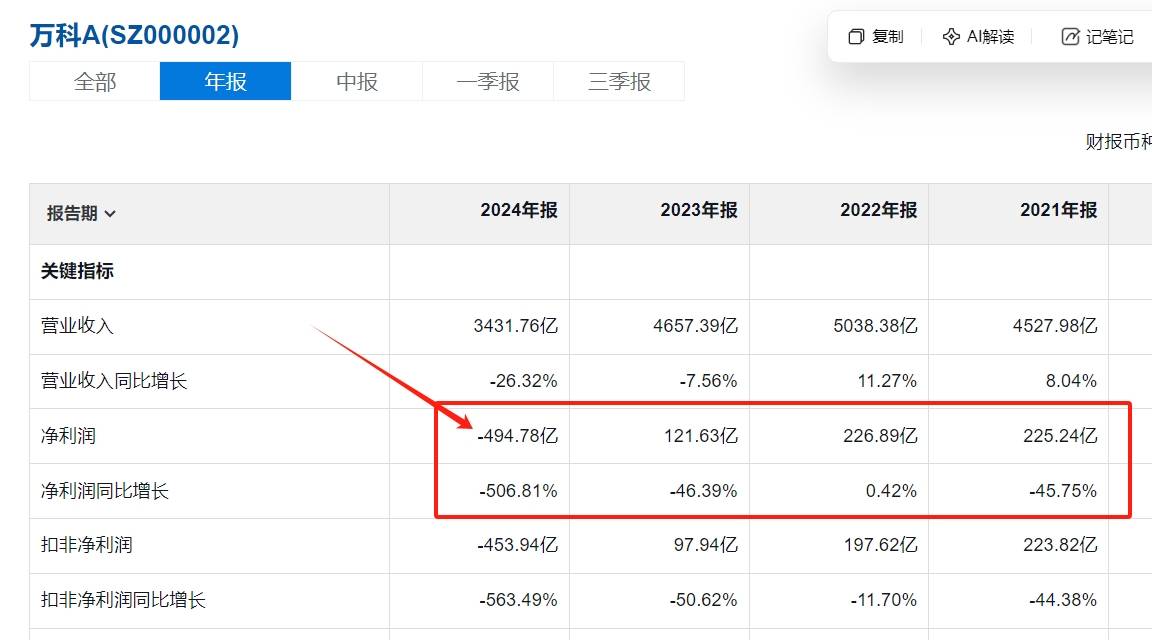Click the 扣非净利润同比增长 row label

coord(123,600)
